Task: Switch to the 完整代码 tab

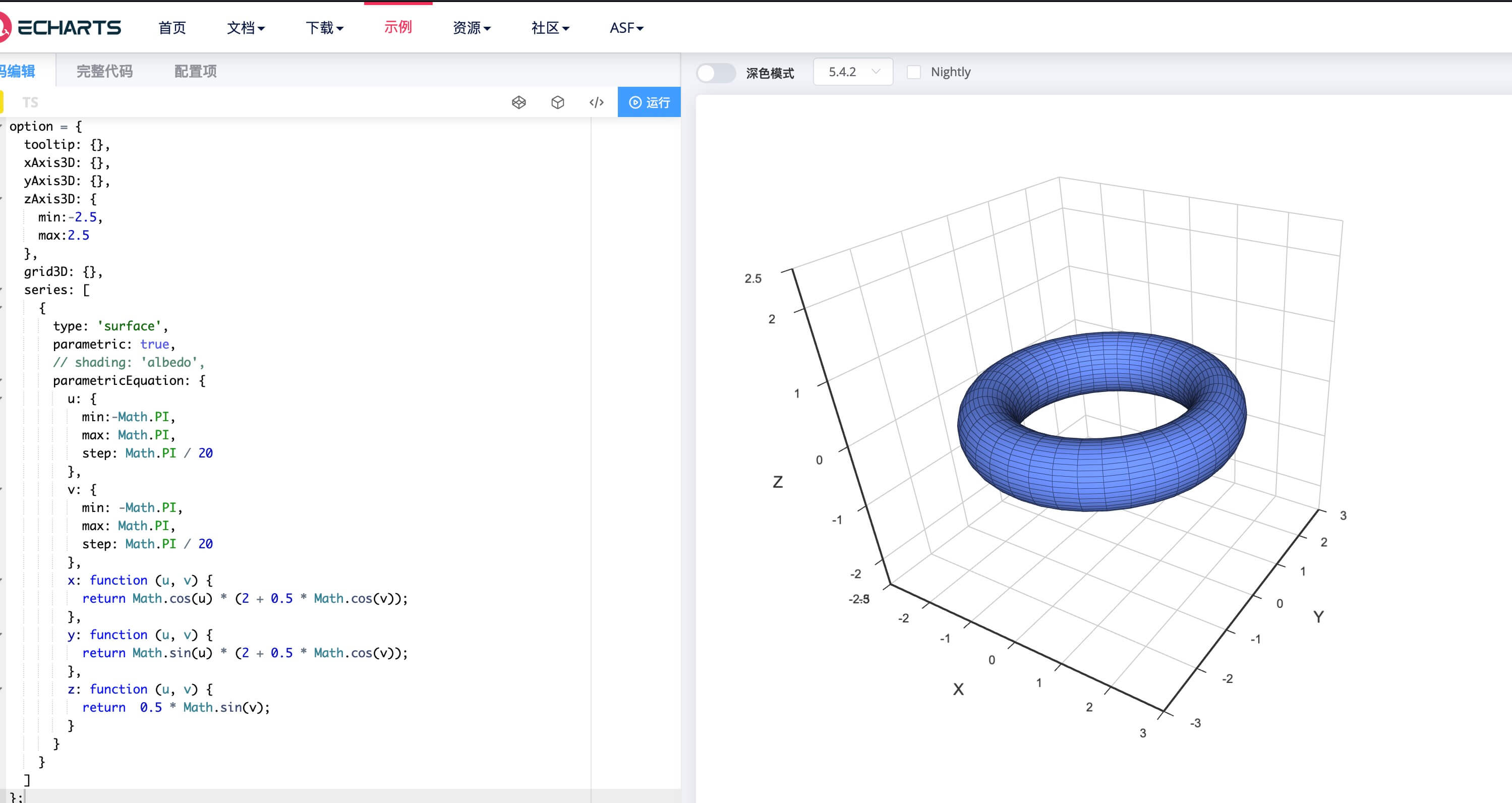Action: pos(104,72)
